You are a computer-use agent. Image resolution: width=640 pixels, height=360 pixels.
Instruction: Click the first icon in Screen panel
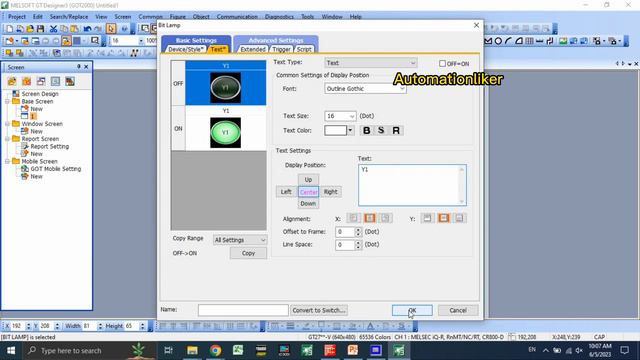pyautogui.click(x=12, y=81)
